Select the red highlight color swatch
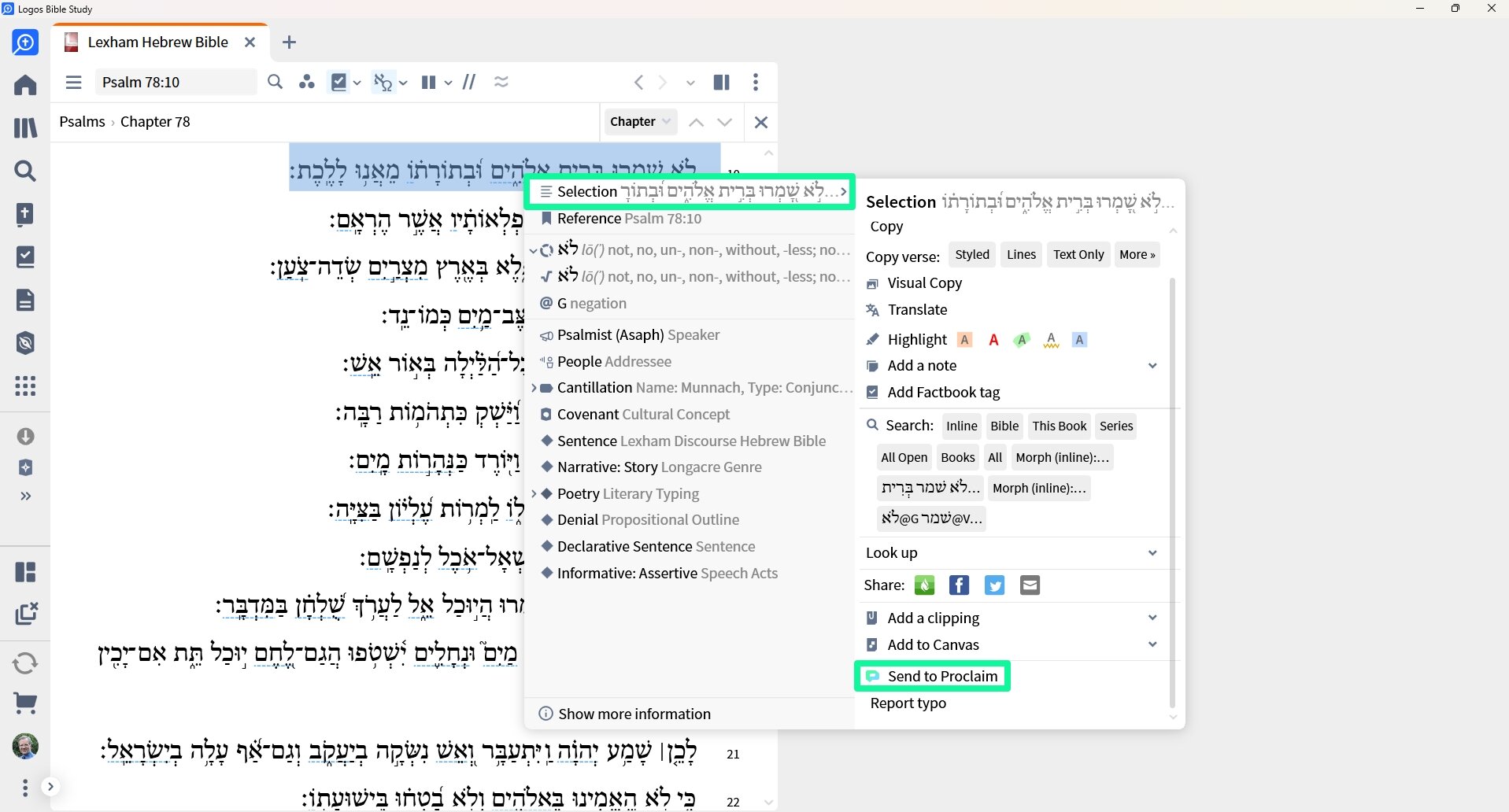 tap(993, 339)
